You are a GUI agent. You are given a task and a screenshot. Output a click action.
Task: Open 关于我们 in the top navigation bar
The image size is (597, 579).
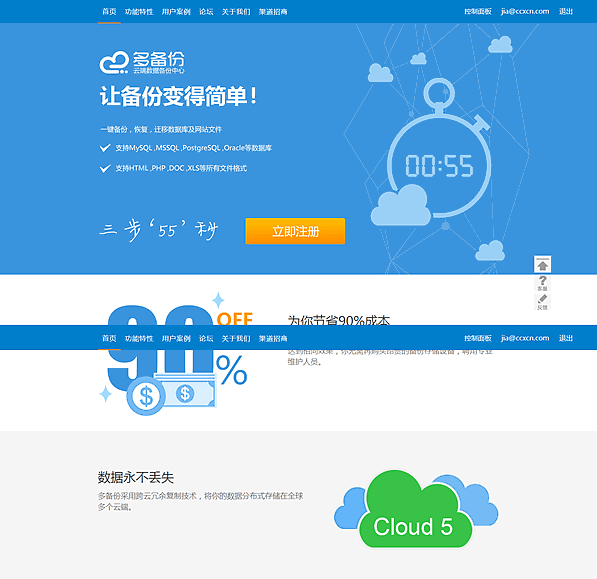[x=236, y=12]
